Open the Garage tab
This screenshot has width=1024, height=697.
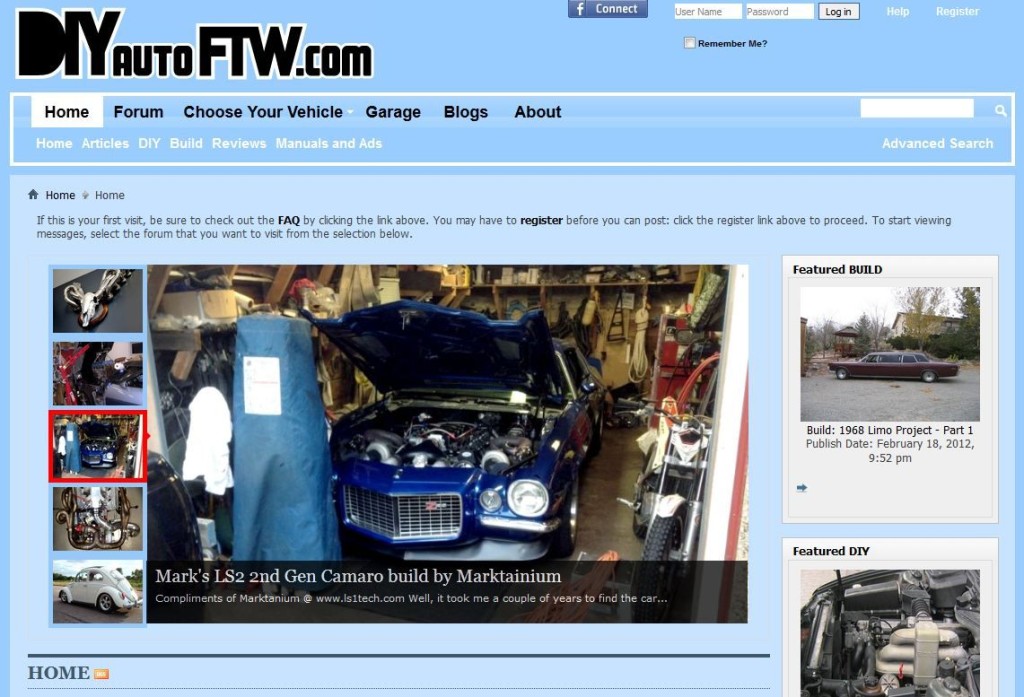point(393,112)
